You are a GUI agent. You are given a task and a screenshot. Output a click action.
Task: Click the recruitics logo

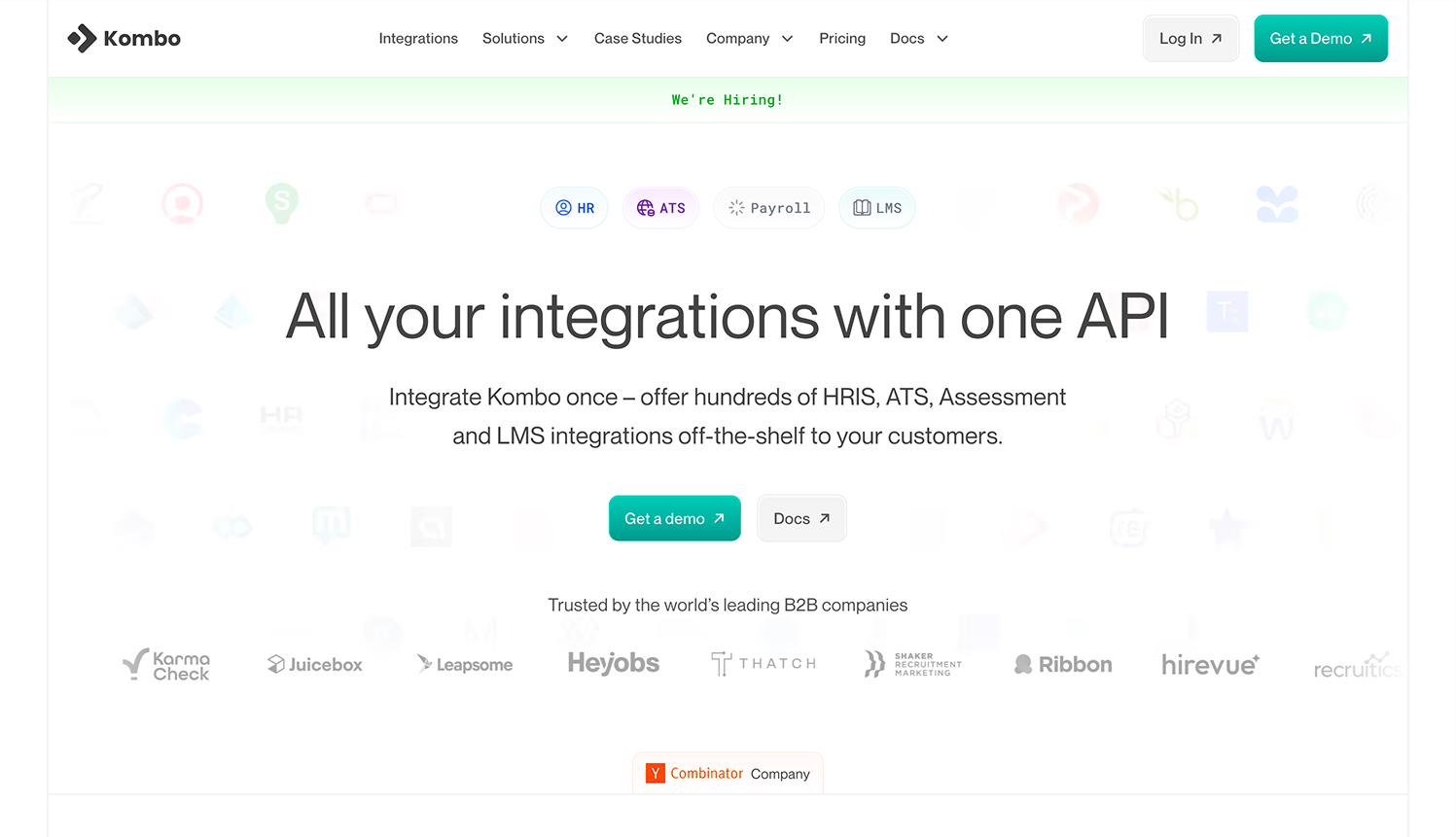pos(1358,666)
